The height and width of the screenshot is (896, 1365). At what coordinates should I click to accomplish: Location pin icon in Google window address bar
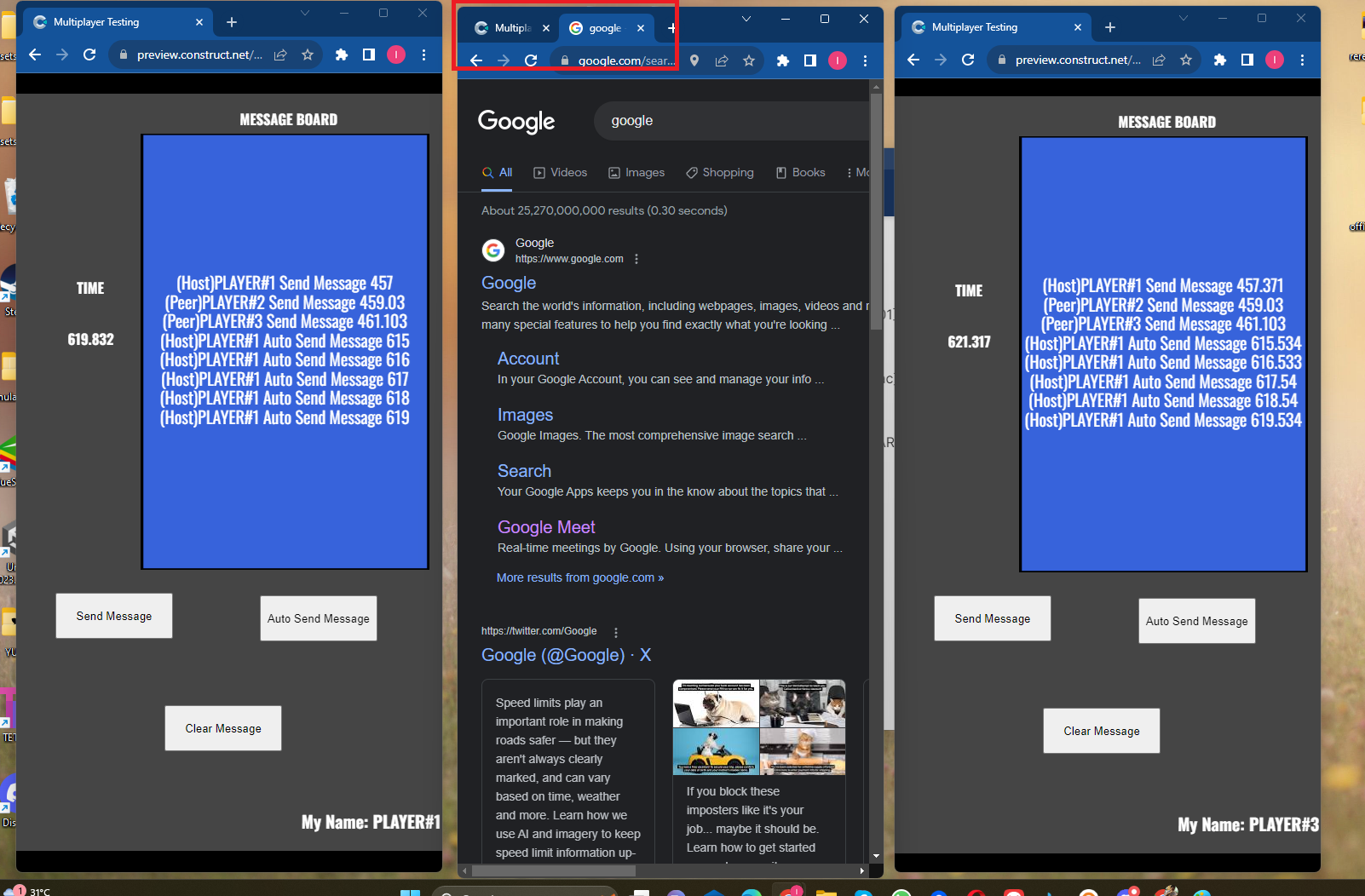click(694, 60)
